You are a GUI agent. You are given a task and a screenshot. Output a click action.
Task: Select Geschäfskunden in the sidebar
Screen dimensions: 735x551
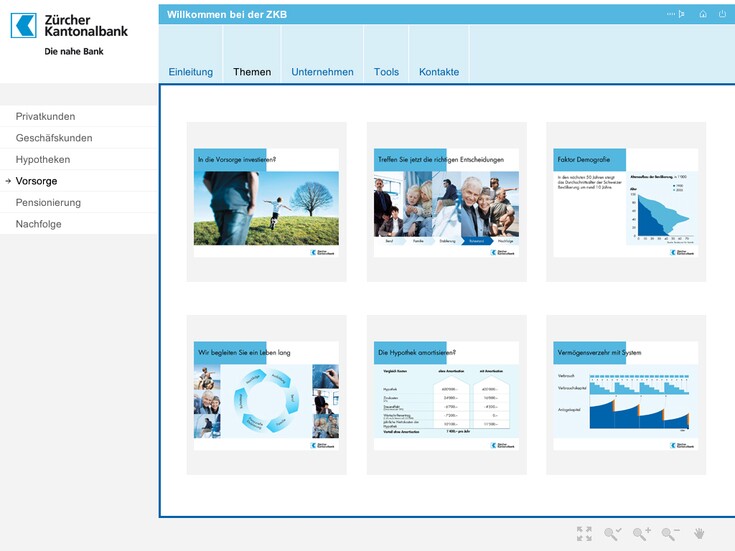(79, 138)
